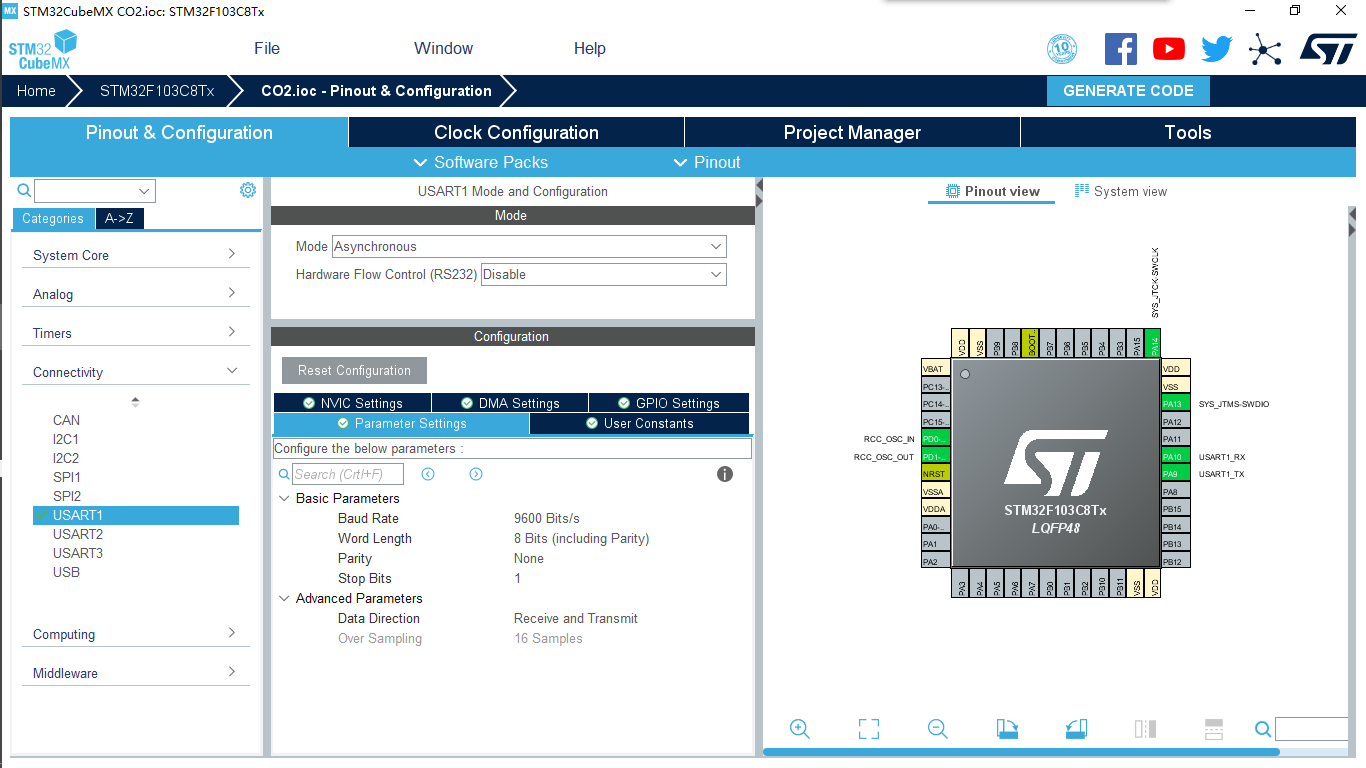1366x768 pixels.
Task: Go to Home breadcrumb
Action: (x=36, y=90)
